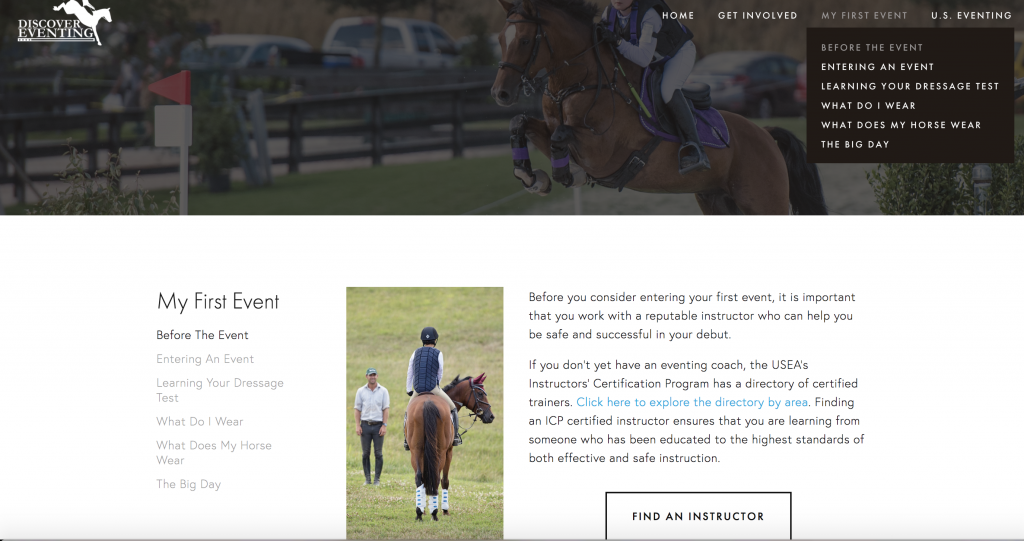
Task: Select Before the Event in dropdown
Action: 872,48
